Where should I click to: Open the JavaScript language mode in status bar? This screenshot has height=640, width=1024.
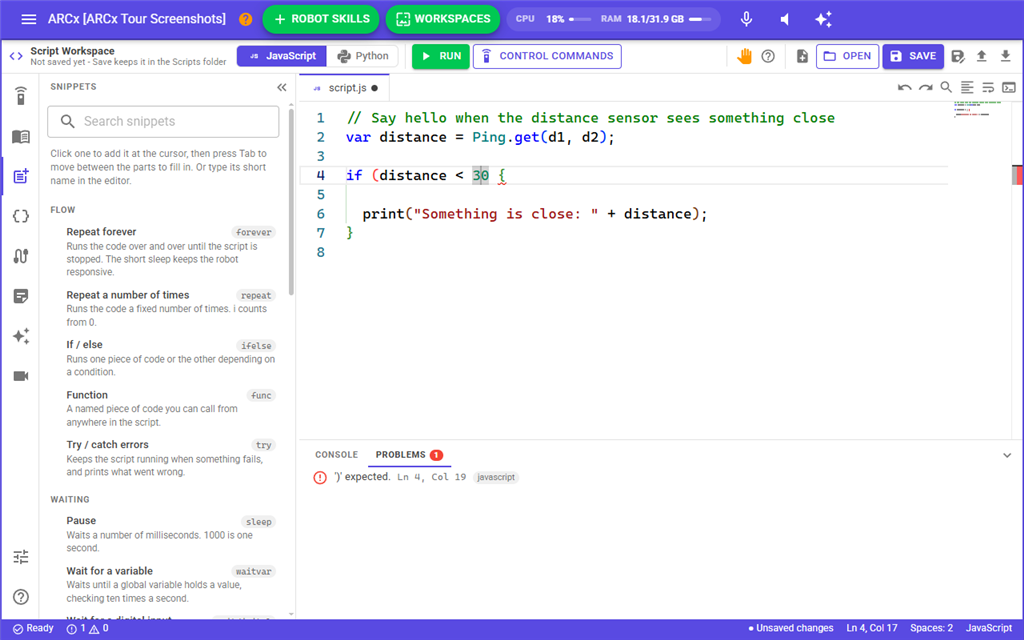click(989, 628)
